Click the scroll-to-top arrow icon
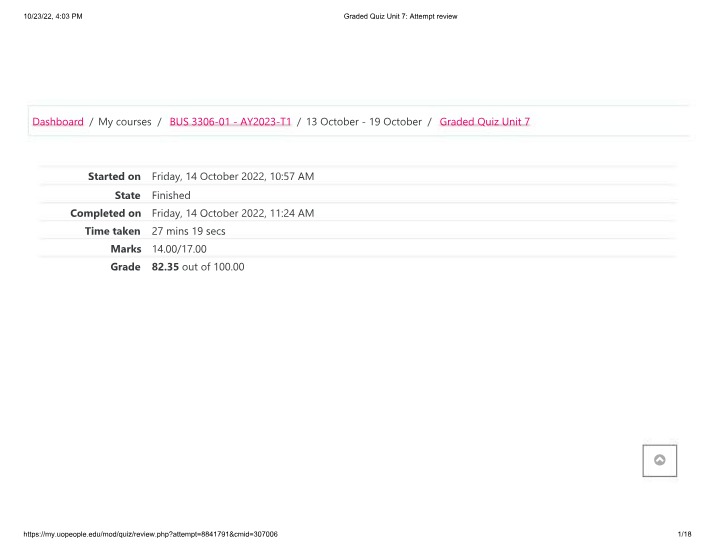 (659, 460)
